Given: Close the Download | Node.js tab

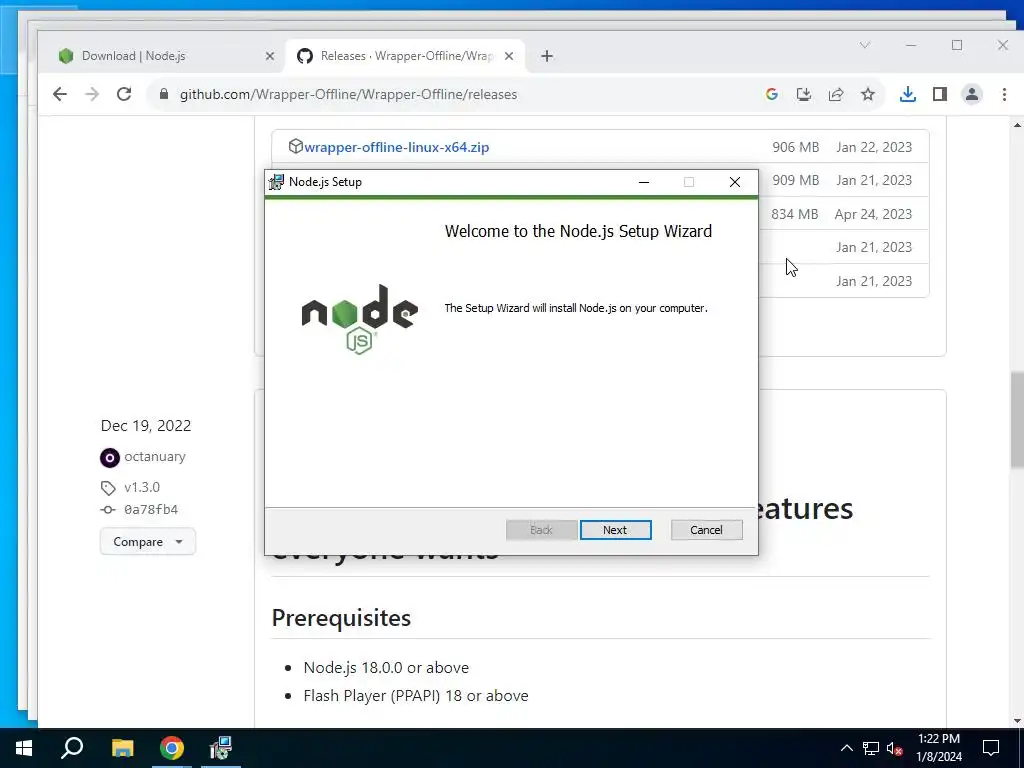Looking at the screenshot, I should coord(269,56).
